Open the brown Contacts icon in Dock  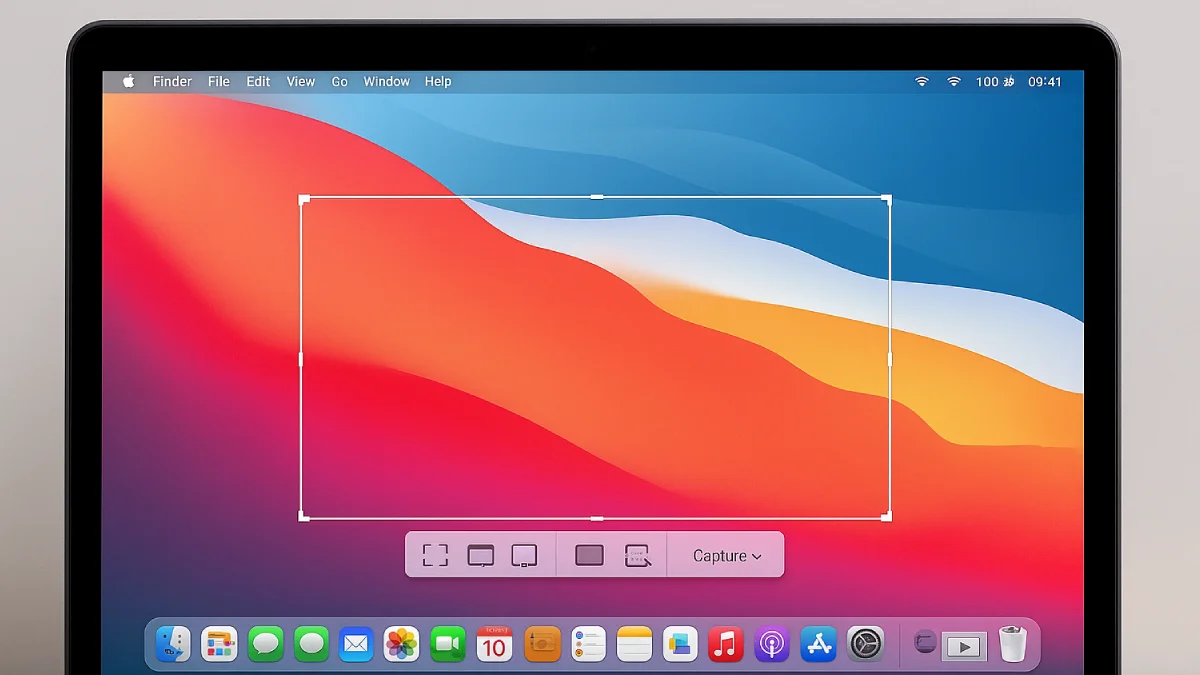542,644
